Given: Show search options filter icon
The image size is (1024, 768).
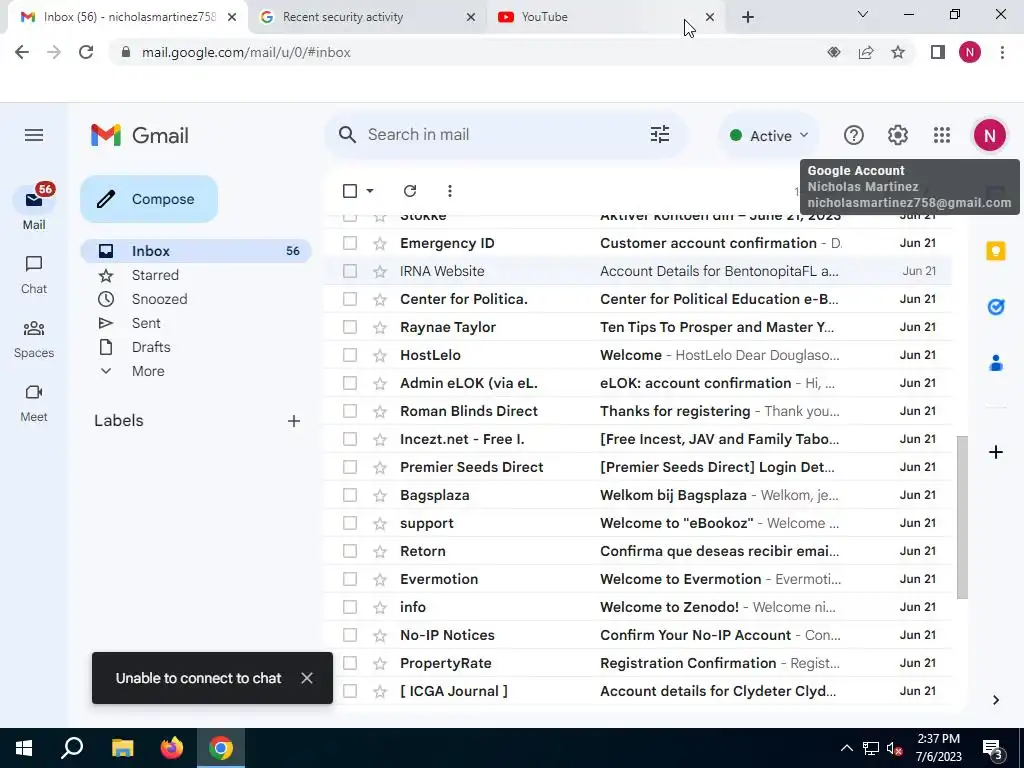Looking at the screenshot, I should 660,135.
